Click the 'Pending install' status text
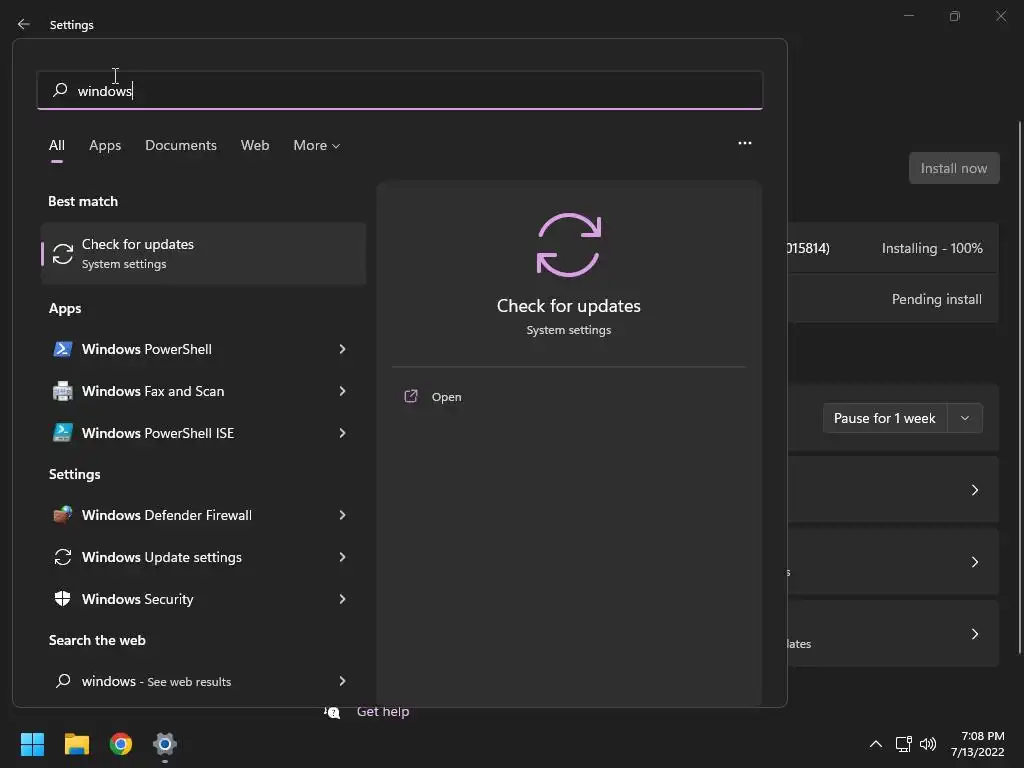The width and height of the screenshot is (1024, 768). tap(936, 299)
